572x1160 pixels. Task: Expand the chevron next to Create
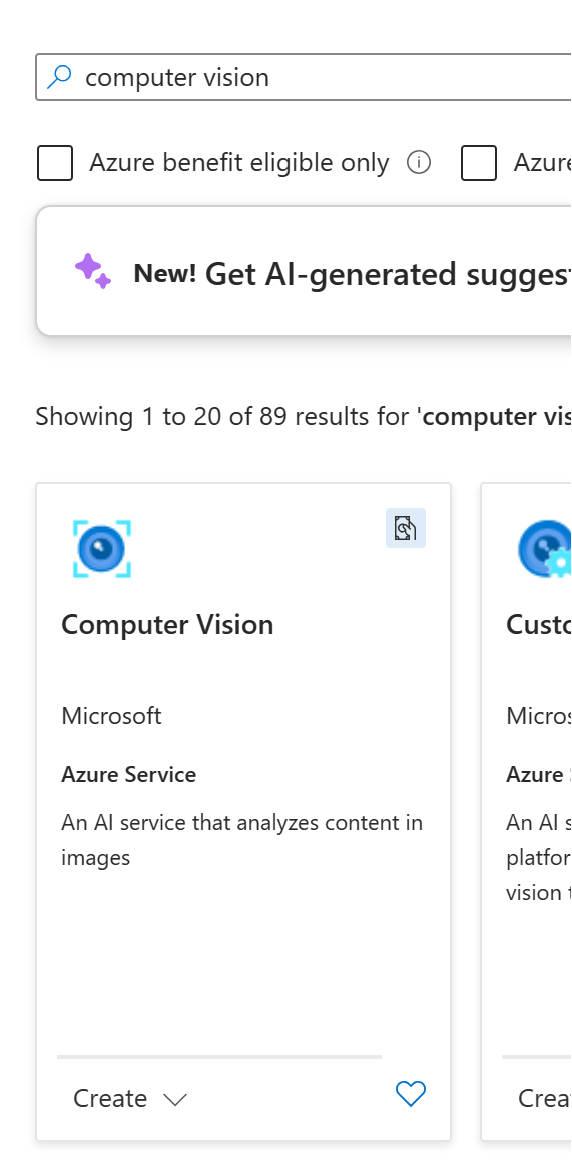(175, 1099)
